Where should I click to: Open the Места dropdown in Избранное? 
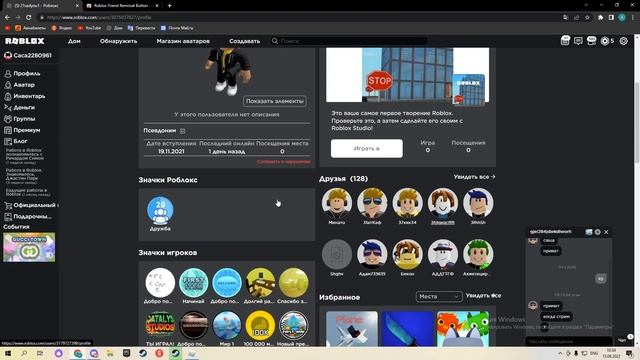[439, 296]
